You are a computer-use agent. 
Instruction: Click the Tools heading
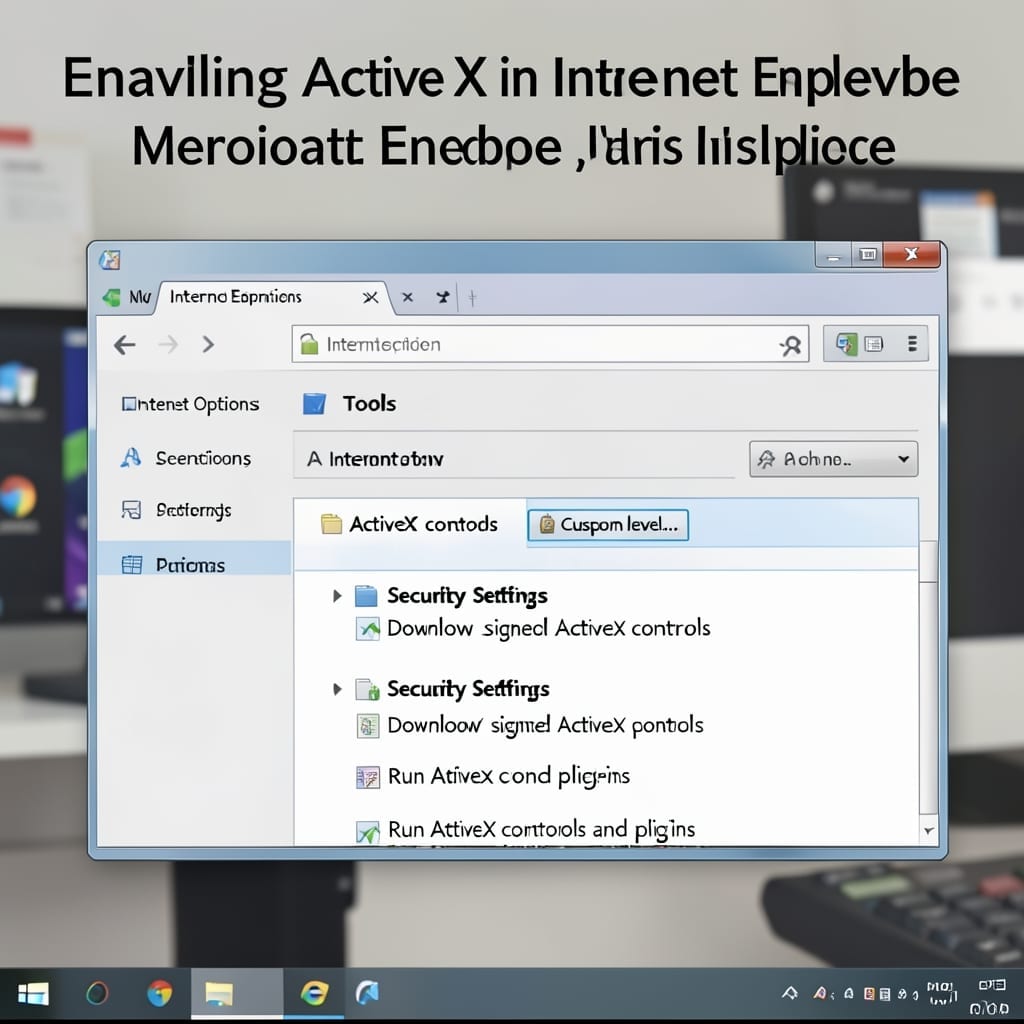point(370,404)
